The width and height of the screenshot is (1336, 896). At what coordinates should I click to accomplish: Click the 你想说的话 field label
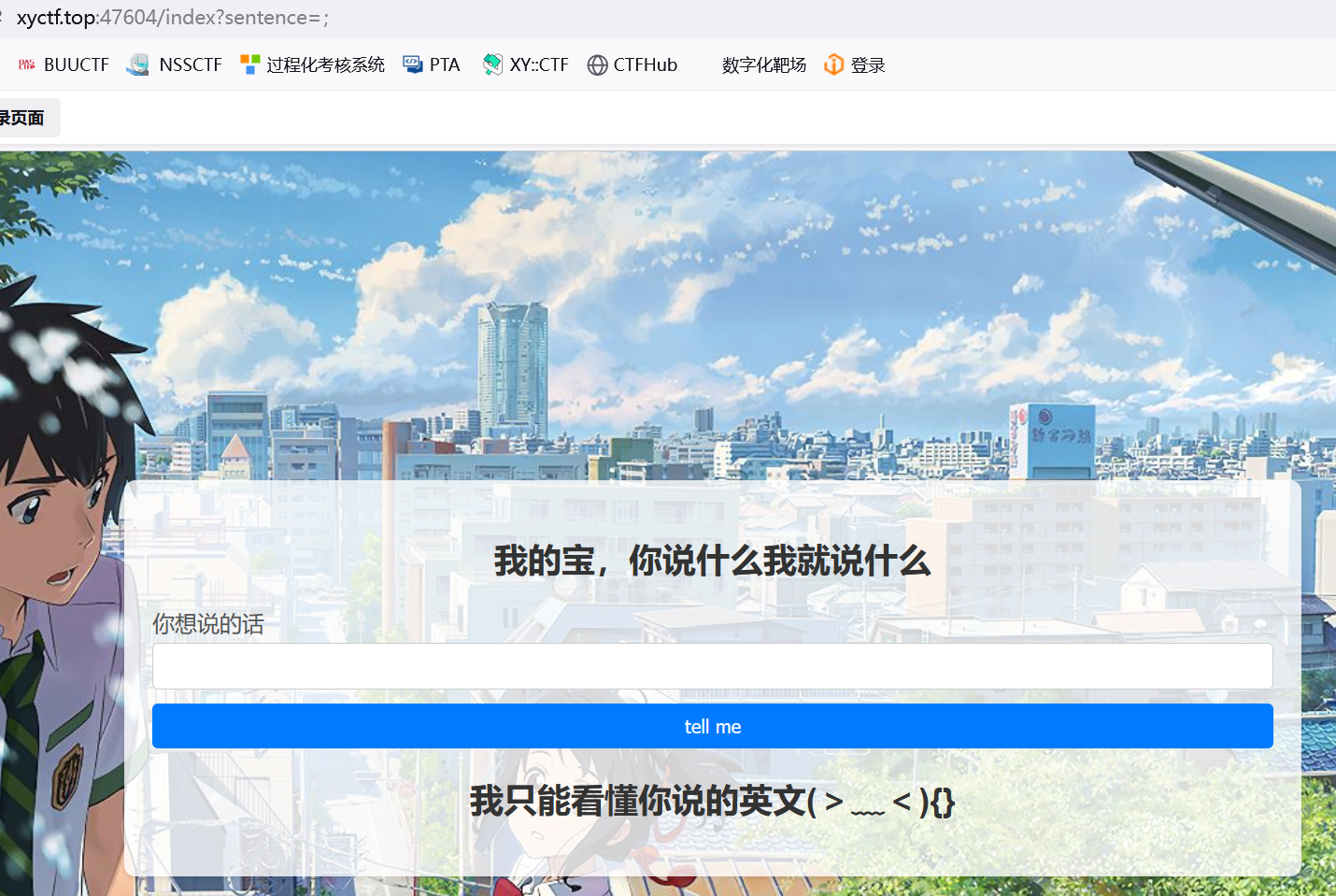[x=208, y=624]
